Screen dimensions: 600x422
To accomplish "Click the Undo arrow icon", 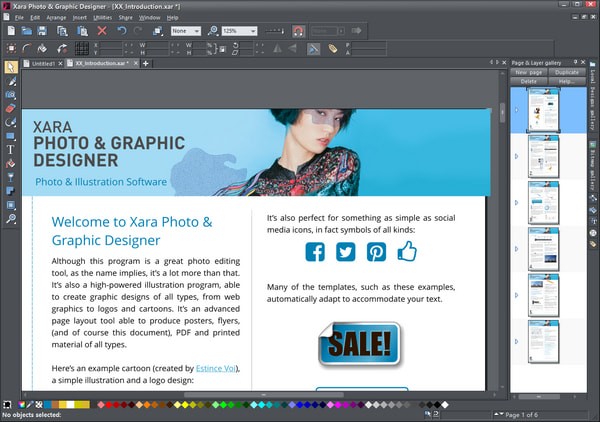I will tap(122, 31).
